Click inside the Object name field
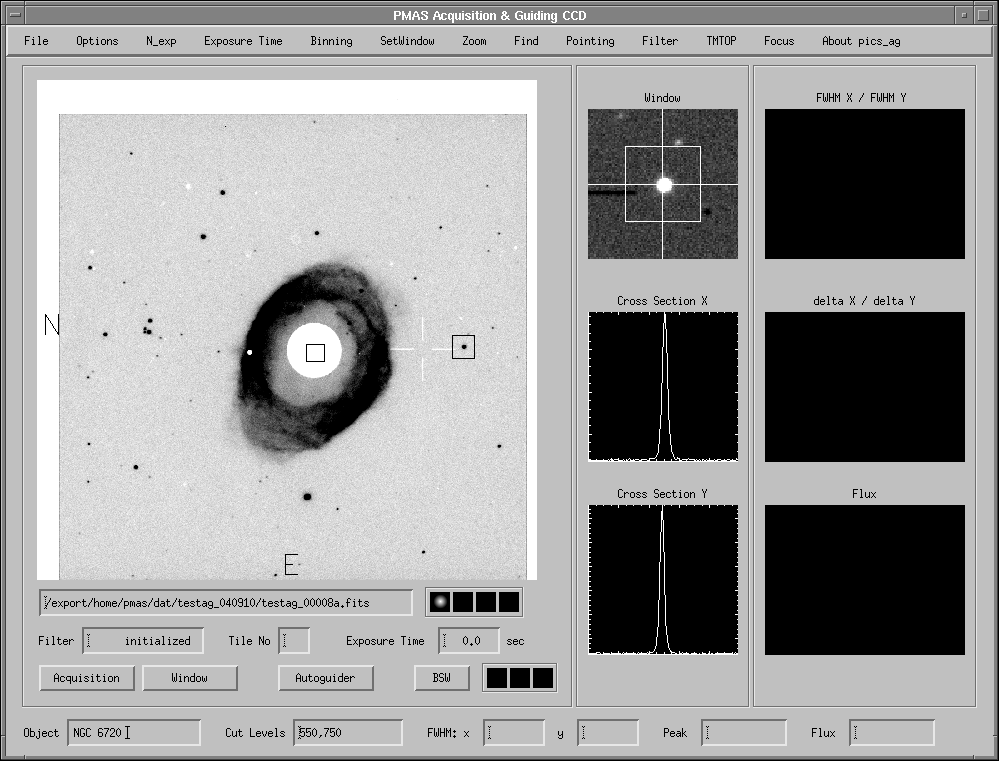Screen dimensions: 999x761 point(134,733)
